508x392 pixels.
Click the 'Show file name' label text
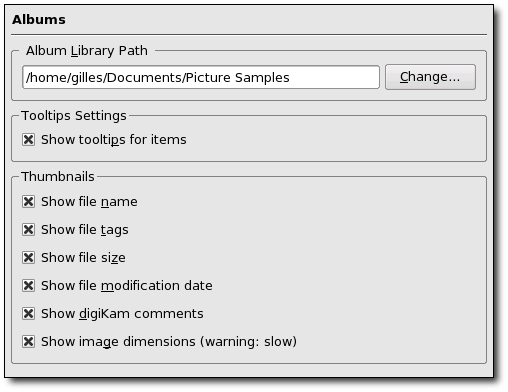coord(89,202)
